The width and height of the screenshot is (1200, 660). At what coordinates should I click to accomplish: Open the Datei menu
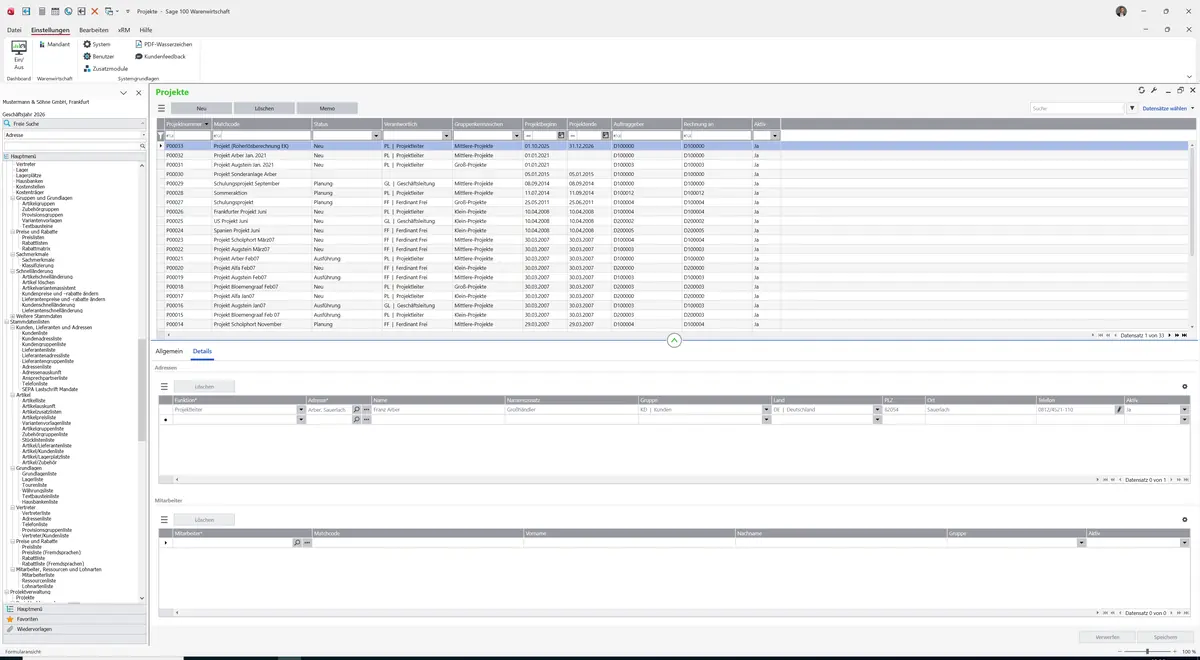point(14,30)
